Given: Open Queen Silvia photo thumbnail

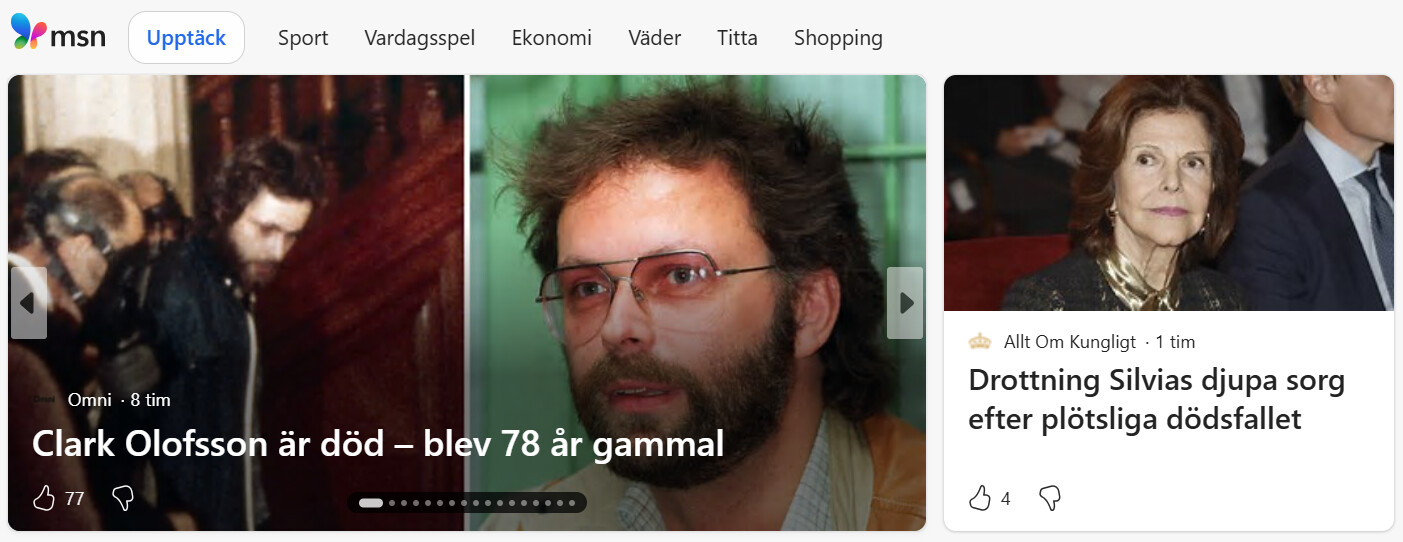Looking at the screenshot, I should pos(1169,193).
